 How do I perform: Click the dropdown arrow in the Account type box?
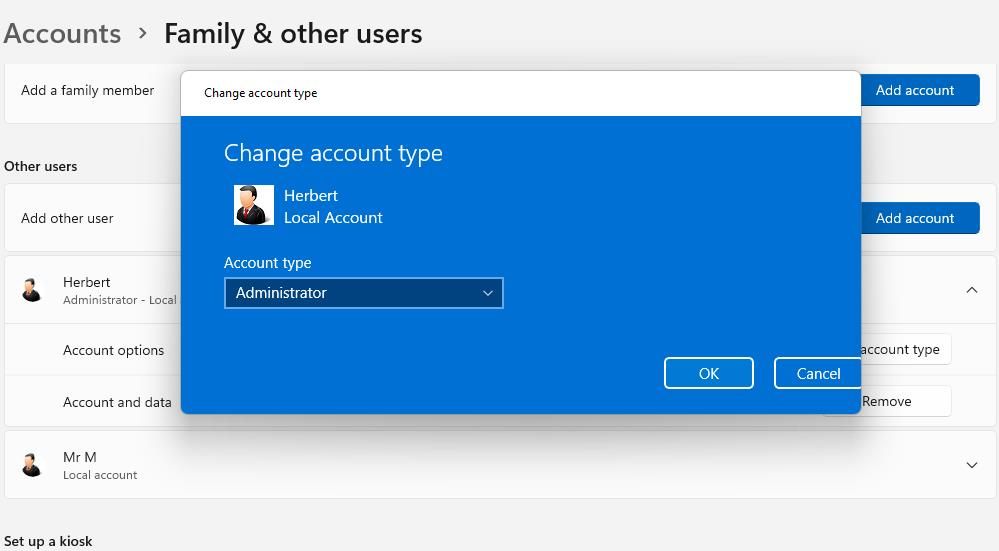(488, 293)
